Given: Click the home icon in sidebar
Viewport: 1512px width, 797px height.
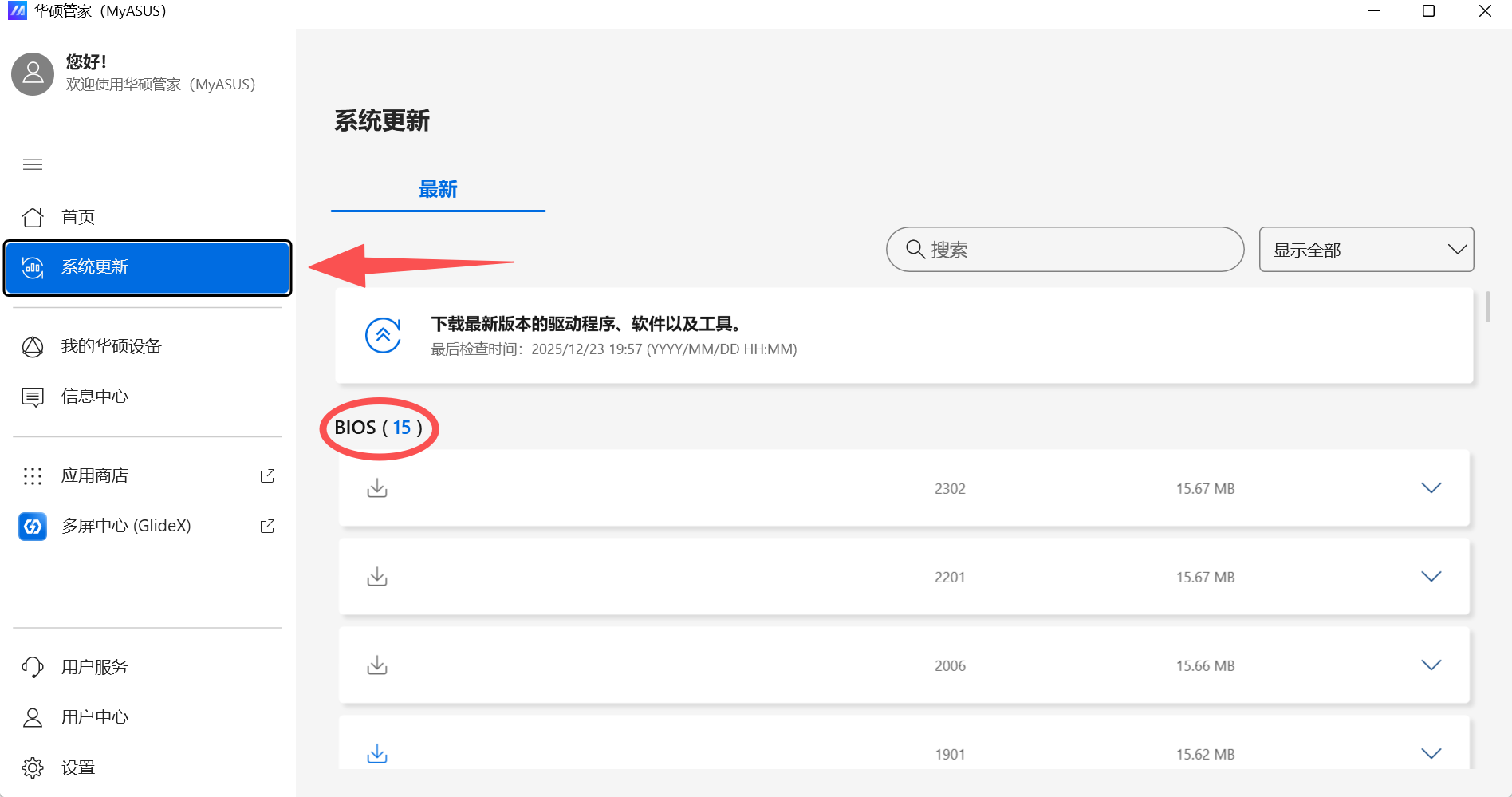Looking at the screenshot, I should 33,217.
